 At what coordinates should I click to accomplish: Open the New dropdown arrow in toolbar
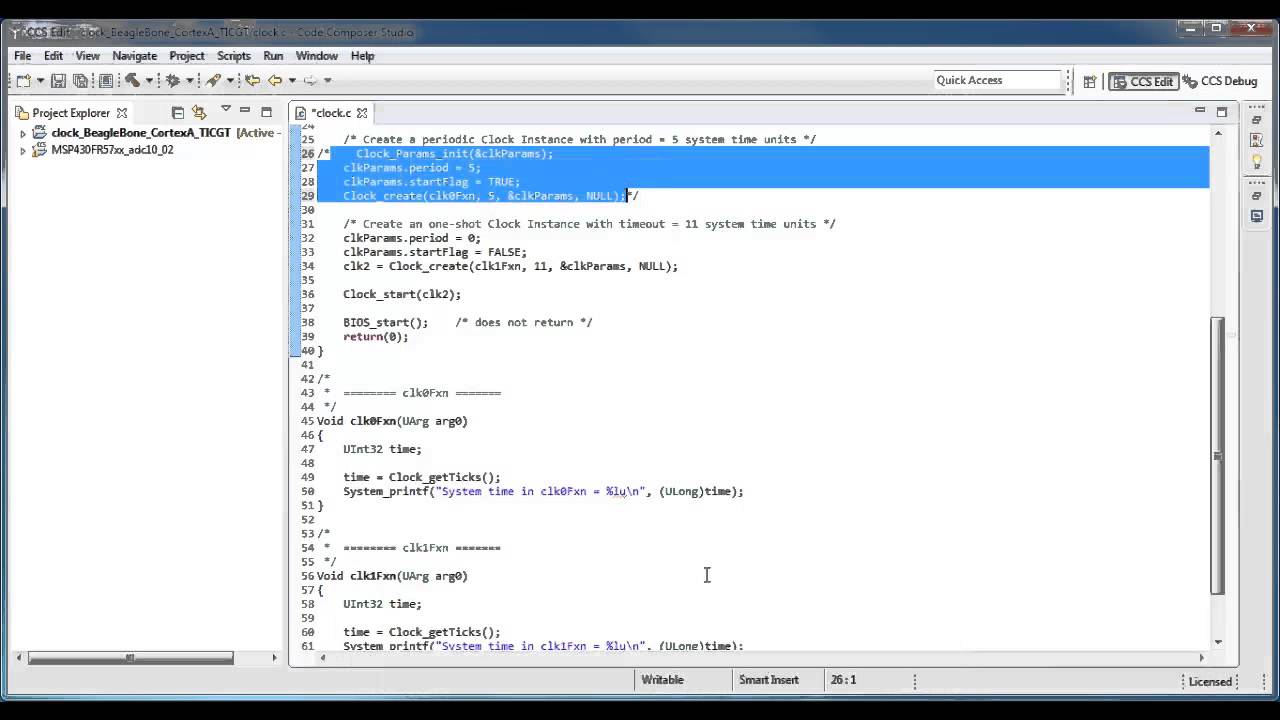(40, 80)
